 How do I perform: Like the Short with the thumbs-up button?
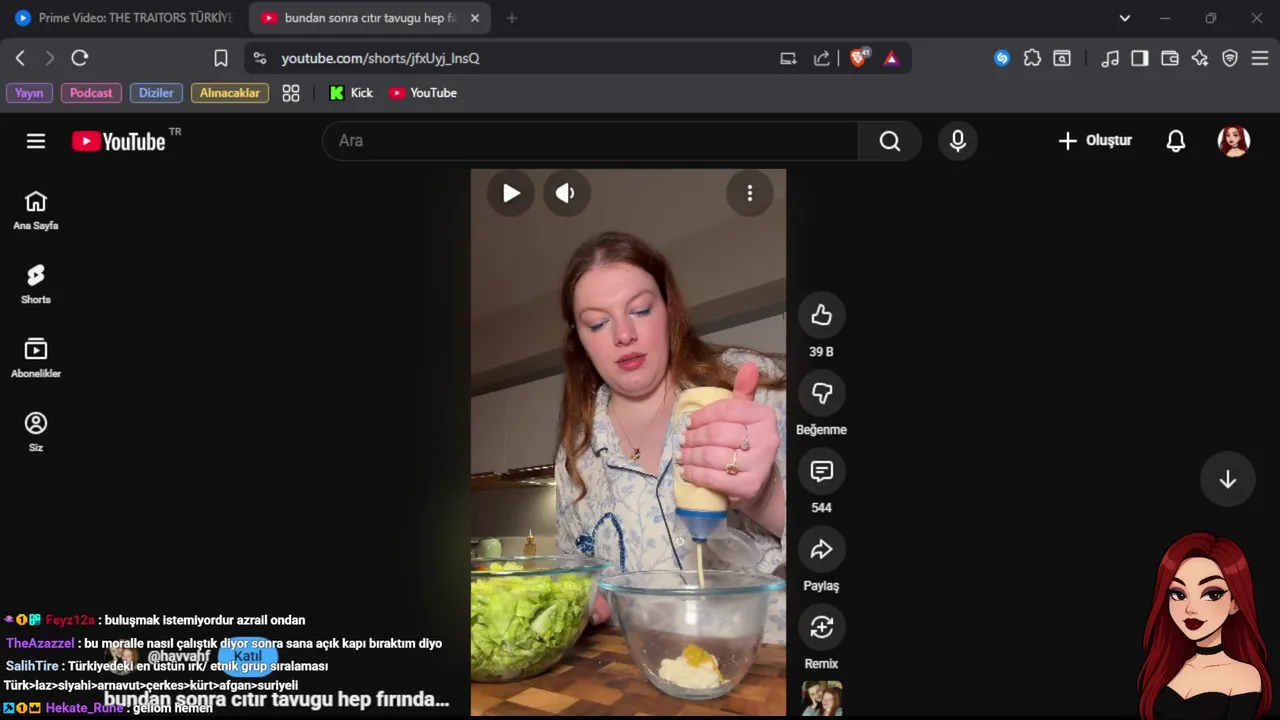[x=821, y=315]
